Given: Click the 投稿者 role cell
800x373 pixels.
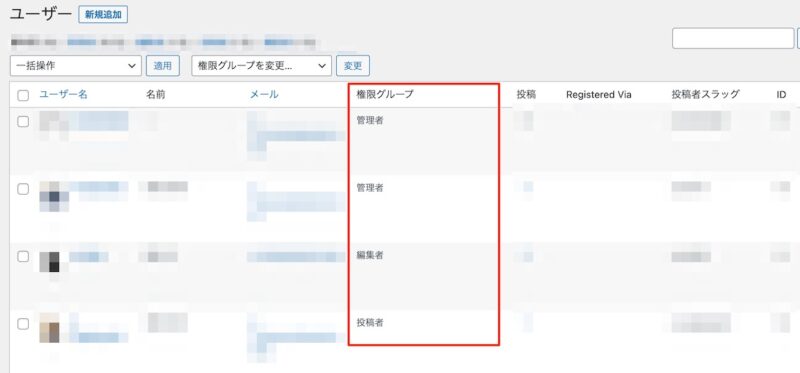Looking at the screenshot, I should pyautogui.click(x=369, y=323).
